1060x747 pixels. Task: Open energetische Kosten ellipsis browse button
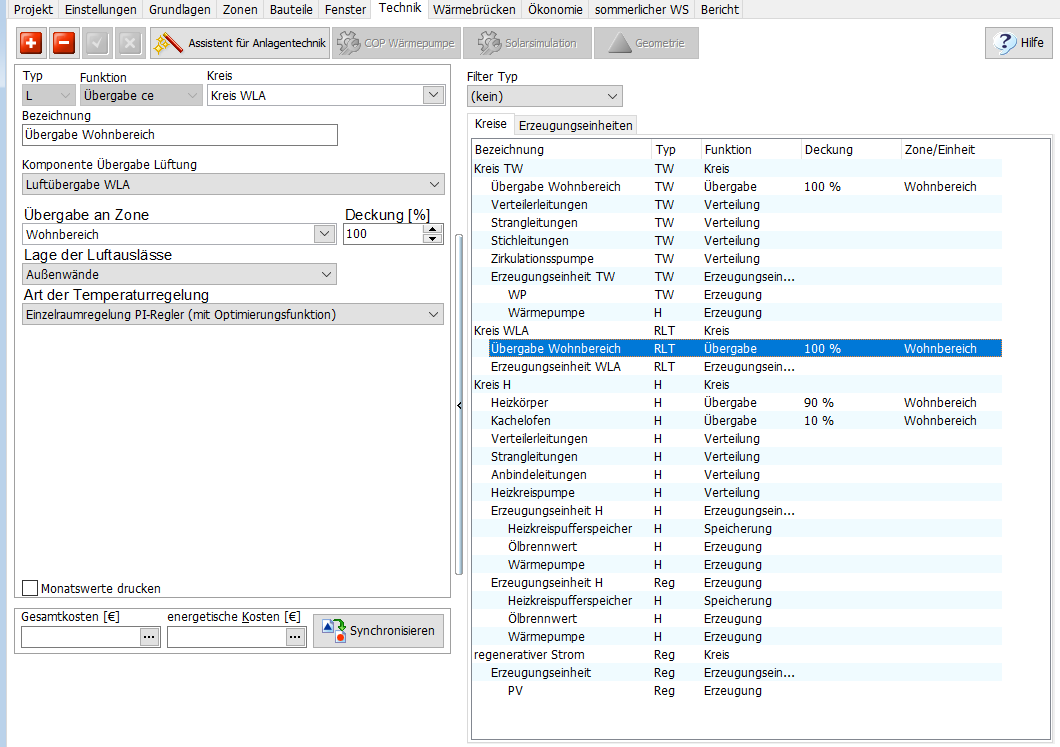point(295,637)
